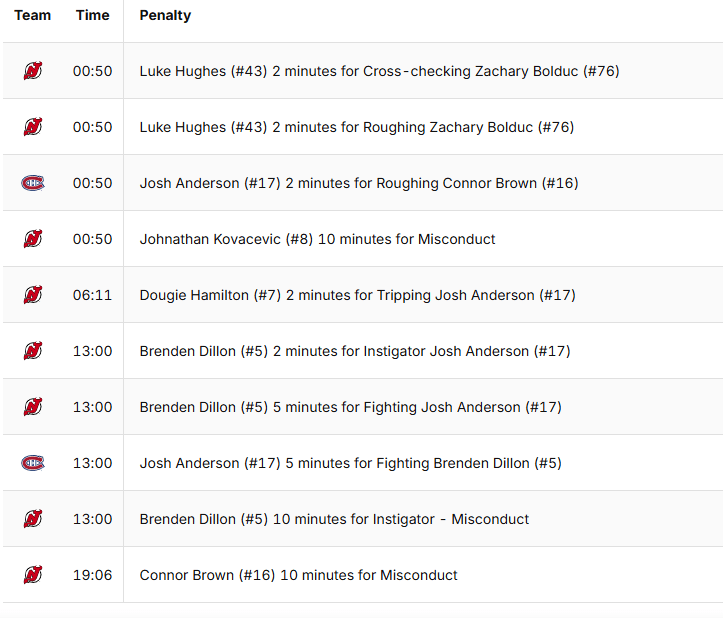Click Connor Brown 10 minutes Misconduct text

pos(298,575)
